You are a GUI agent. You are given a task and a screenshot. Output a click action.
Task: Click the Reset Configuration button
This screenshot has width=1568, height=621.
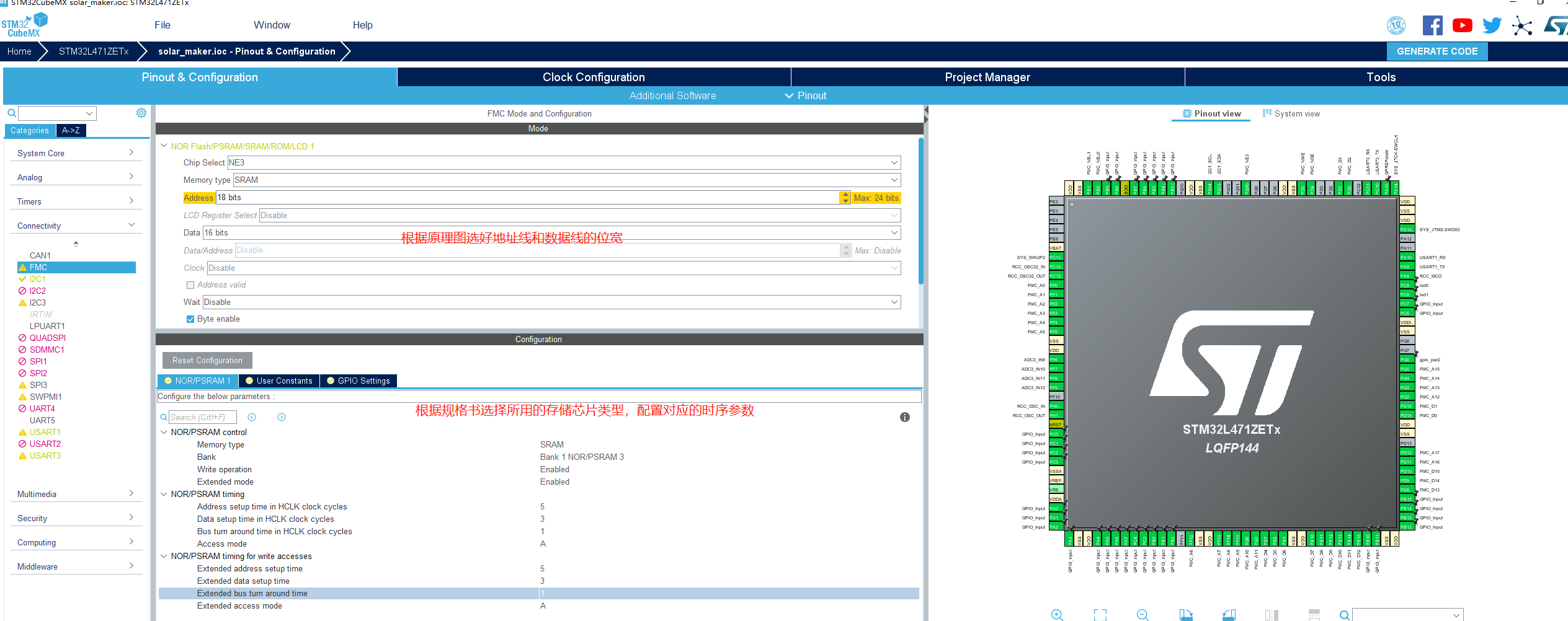tap(207, 360)
